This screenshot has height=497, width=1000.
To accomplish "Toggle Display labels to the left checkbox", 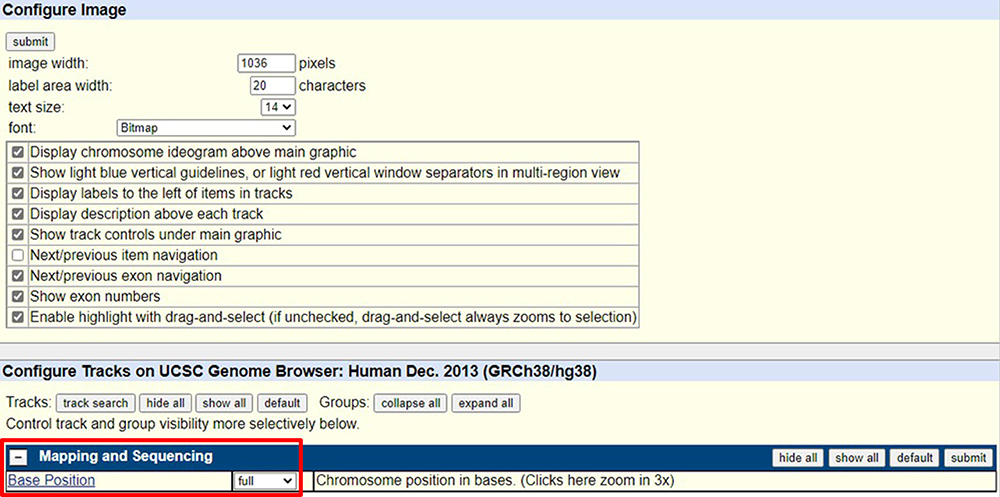I will click(17, 193).
